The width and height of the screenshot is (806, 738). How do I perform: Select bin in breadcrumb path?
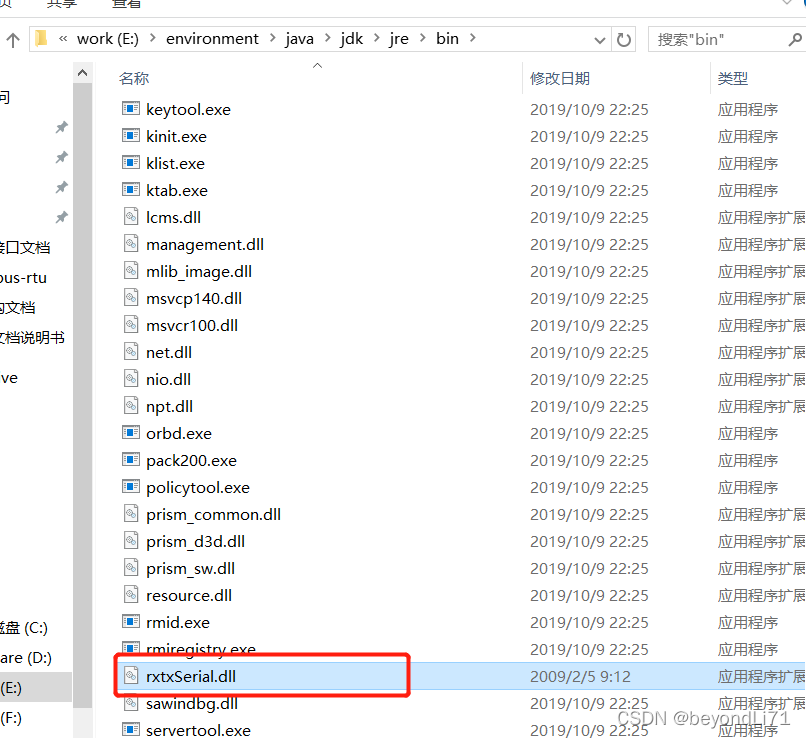(447, 39)
